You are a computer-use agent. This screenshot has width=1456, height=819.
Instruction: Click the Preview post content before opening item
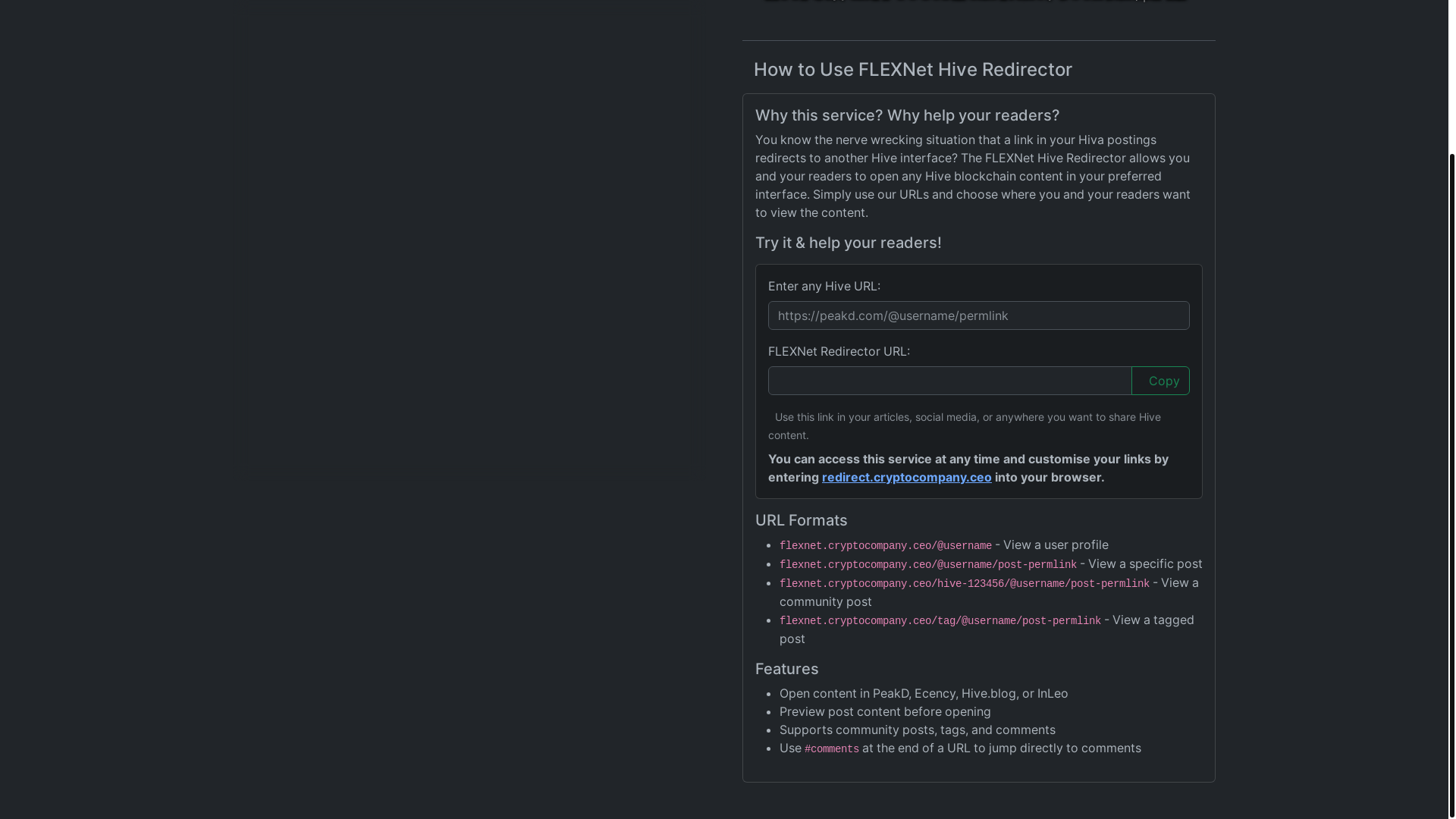tap(885, 711)
